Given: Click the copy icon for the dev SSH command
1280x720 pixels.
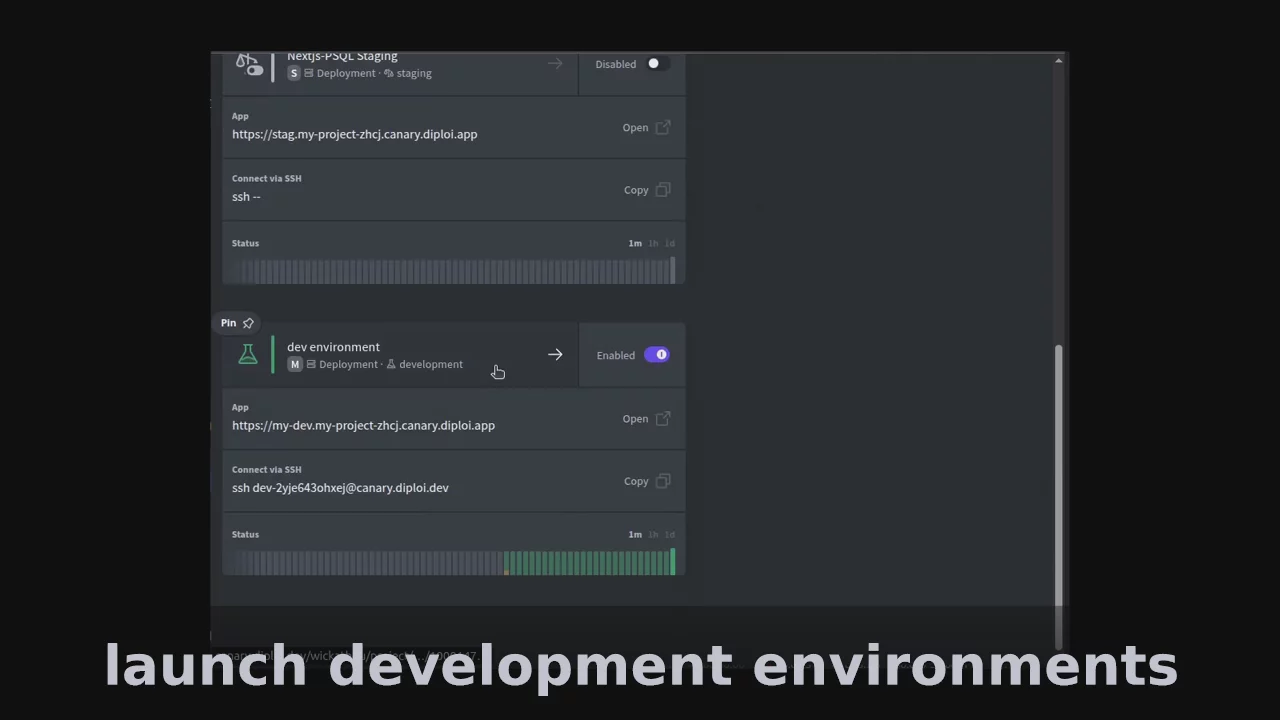Looking at the screenshot, I should [x=662, y=481].
